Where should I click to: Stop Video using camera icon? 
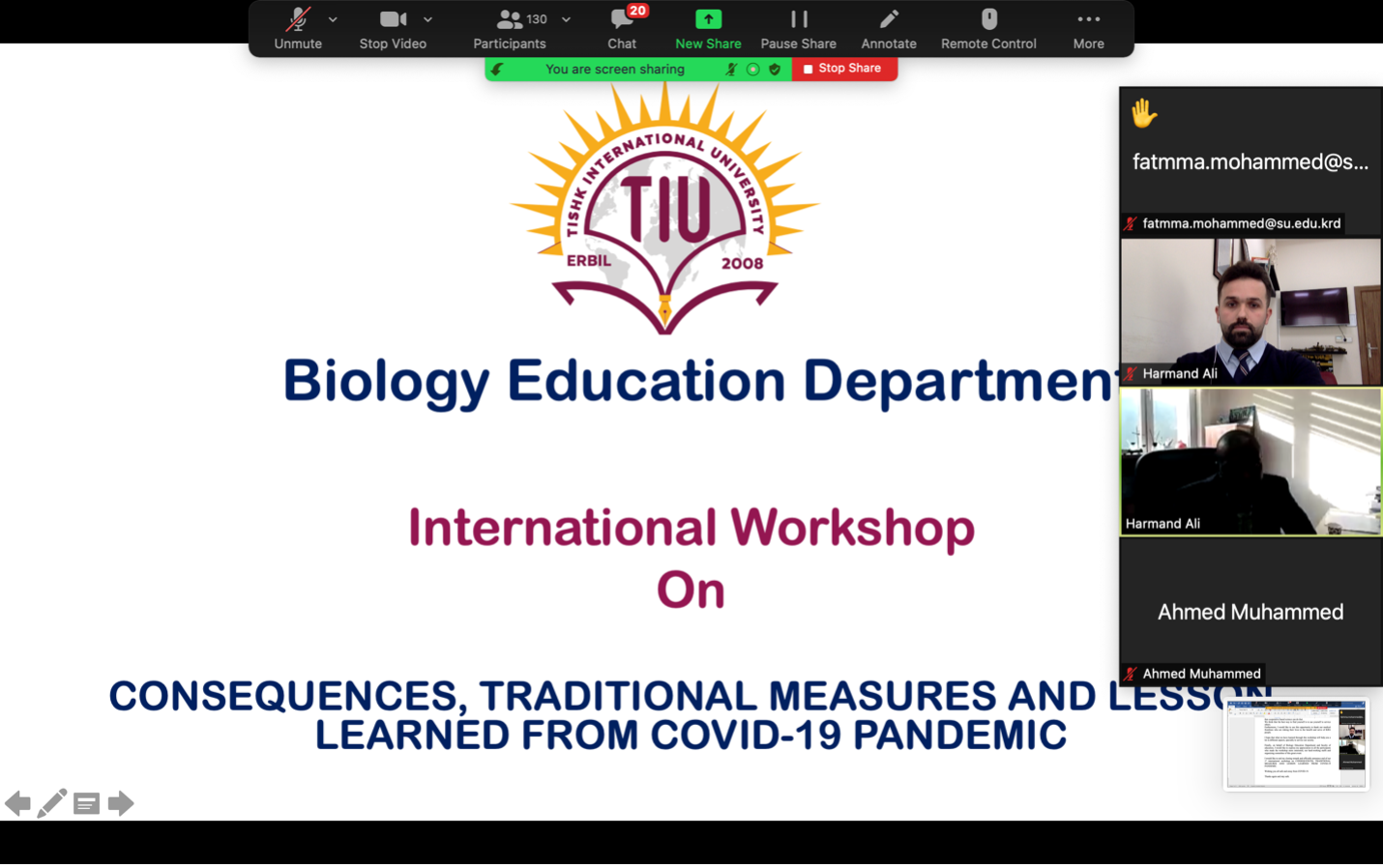(392, 28)
